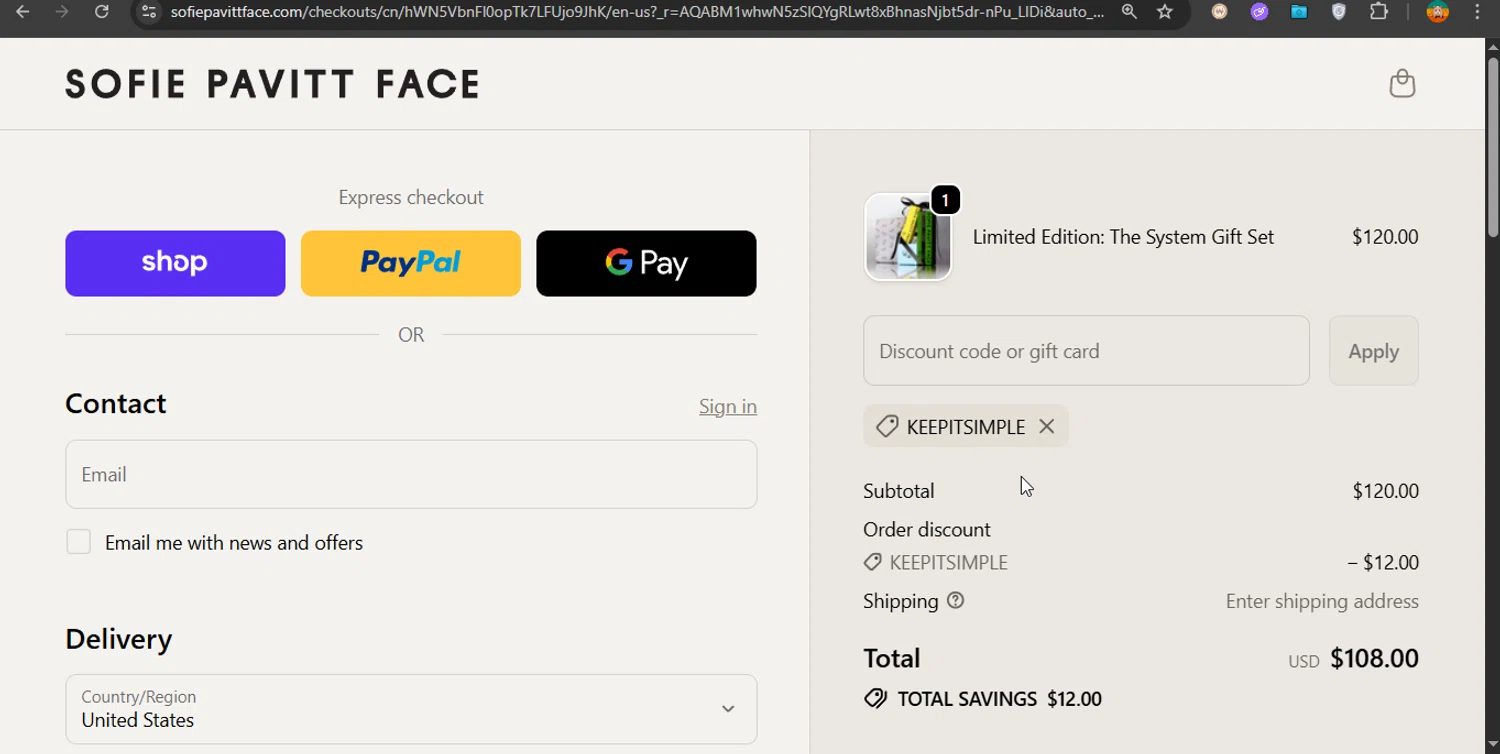Click the $120.00 Subtotal amount
The image size is (1500, 754).
click(x=1385, y=491)
